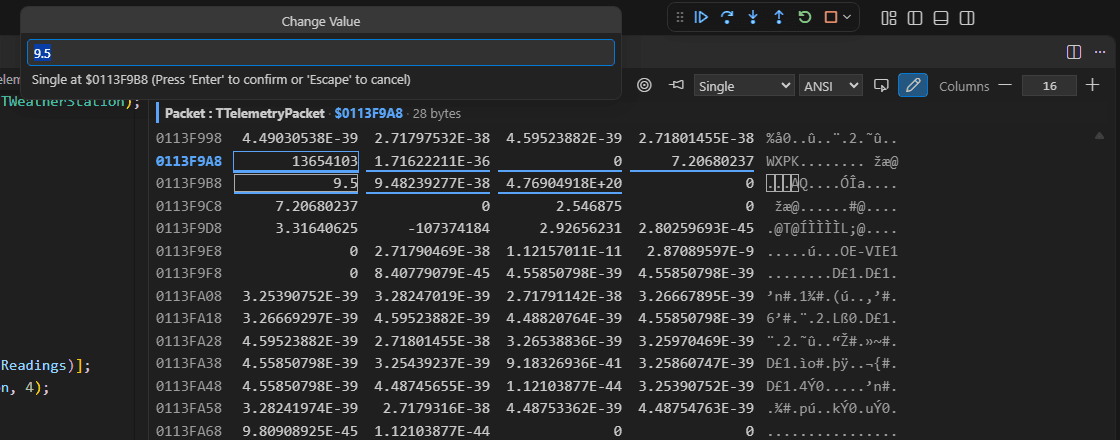This screenshot has width=1120, height=440.
Task: Click the Columns count field showing 16
Action: coord(1049,86)
